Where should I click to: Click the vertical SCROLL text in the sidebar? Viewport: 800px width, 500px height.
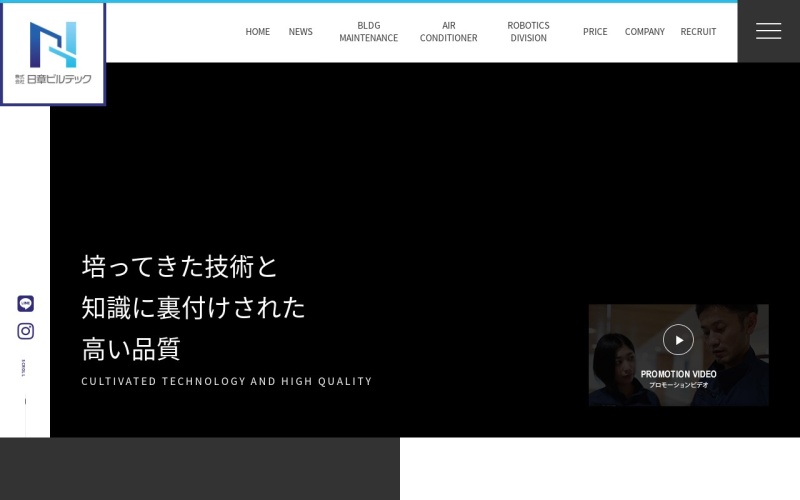[24, 368]
